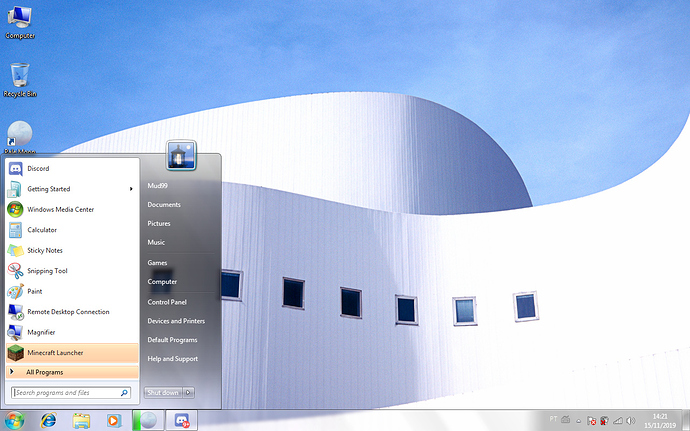
Task: Open Internet Explorer from the taskbar
Action: tap(48, 420)
